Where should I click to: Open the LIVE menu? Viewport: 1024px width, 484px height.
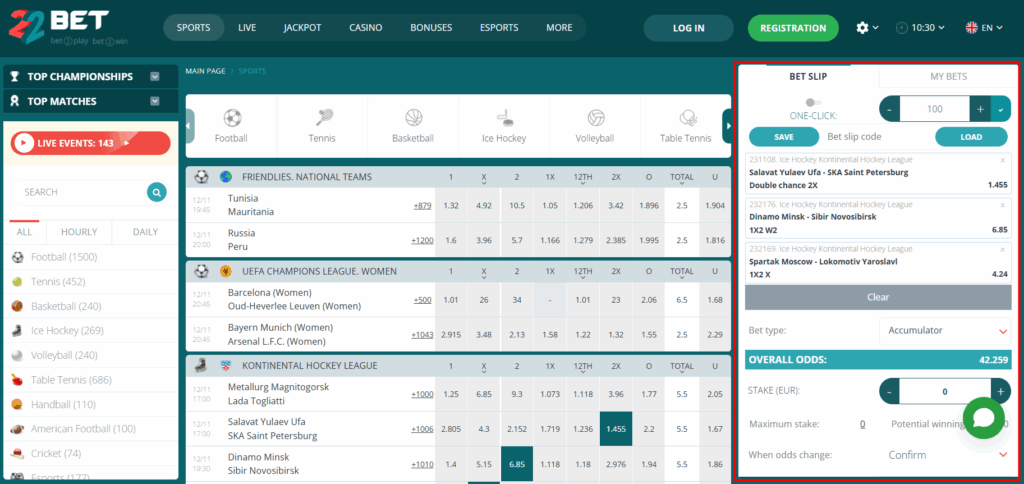click(x=247, y=27)
